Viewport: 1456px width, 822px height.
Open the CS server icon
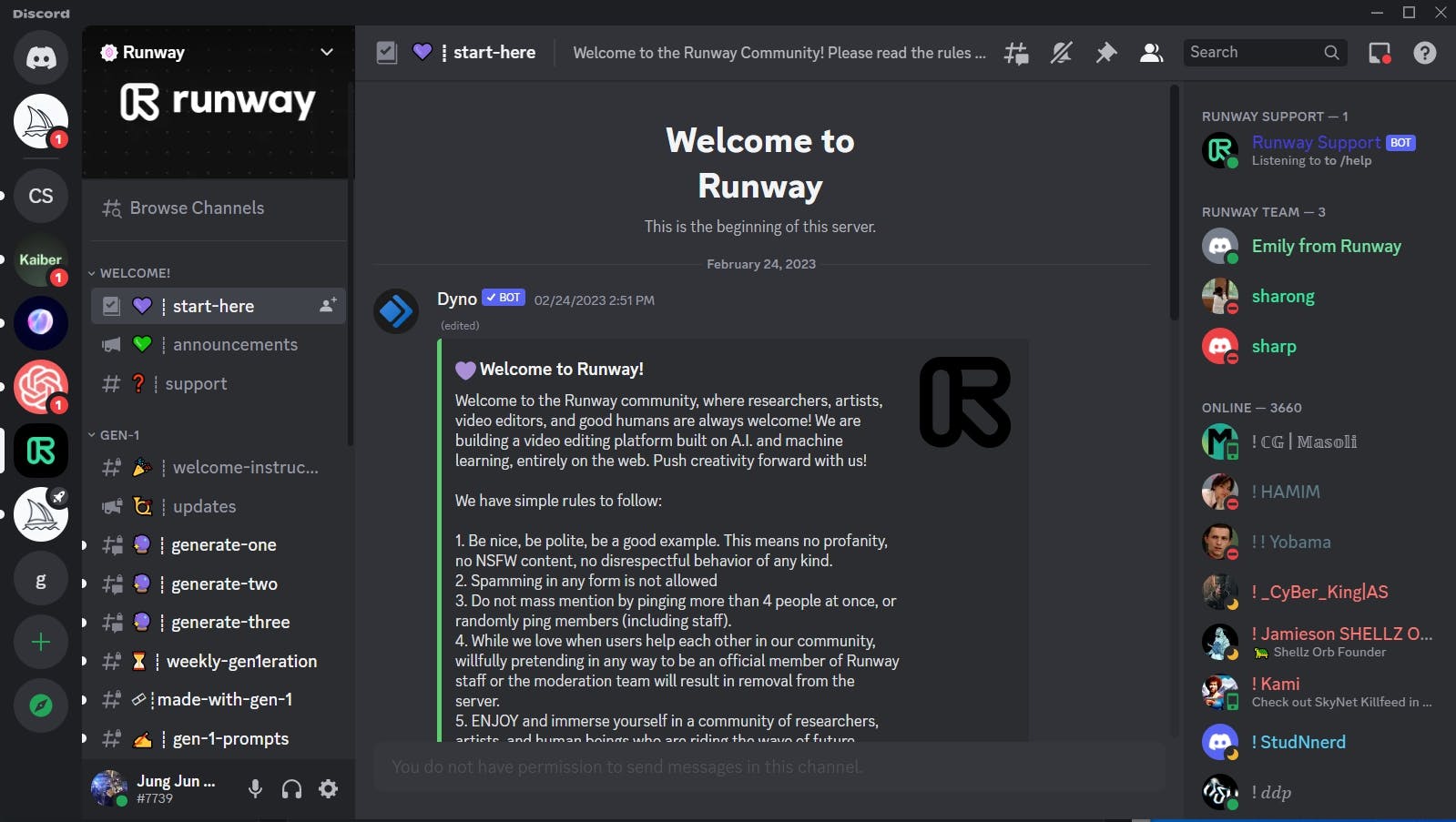point(41,196)
